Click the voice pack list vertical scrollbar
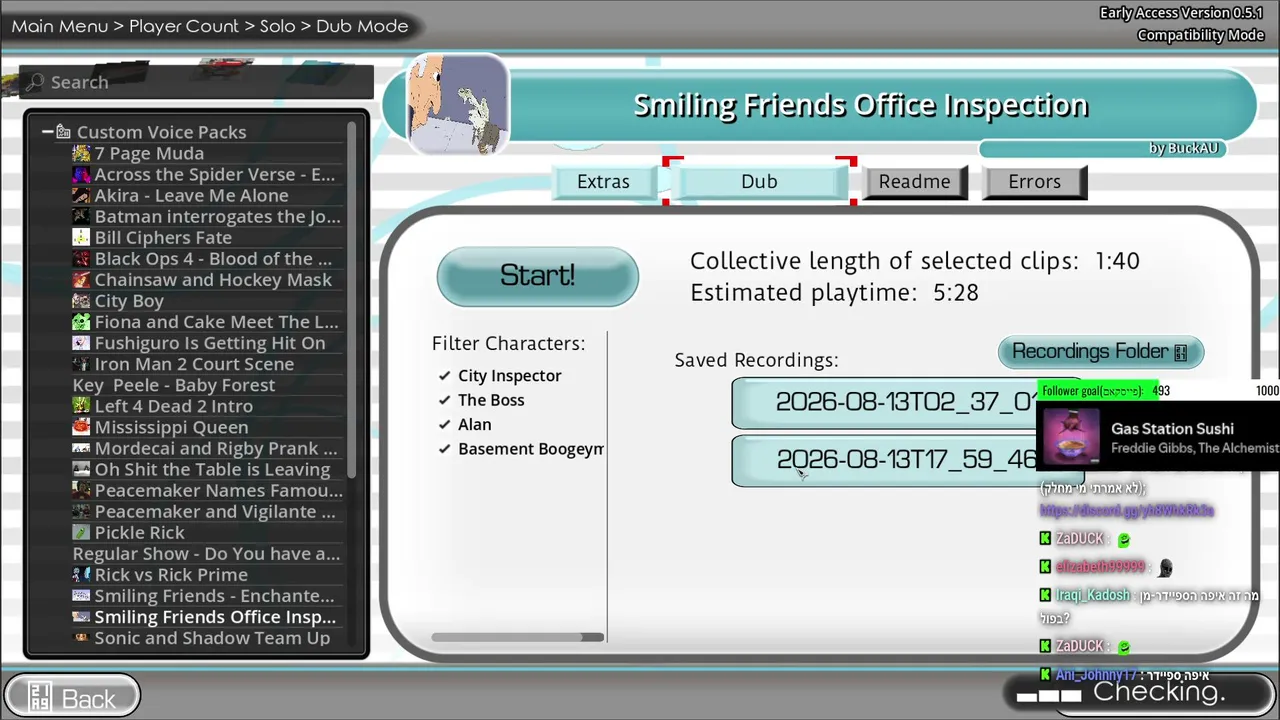This screenshot has height=720, width=1280. (351, 300)
